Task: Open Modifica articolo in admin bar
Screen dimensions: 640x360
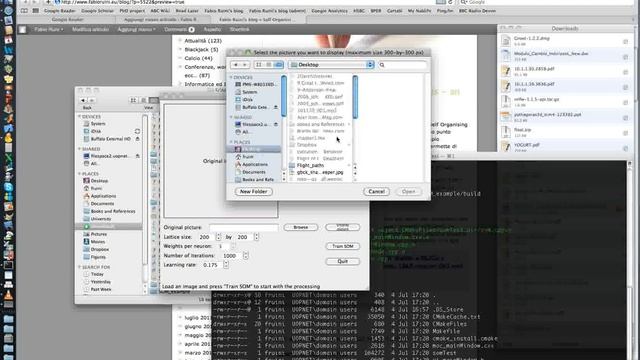Action: pos(90,29)
